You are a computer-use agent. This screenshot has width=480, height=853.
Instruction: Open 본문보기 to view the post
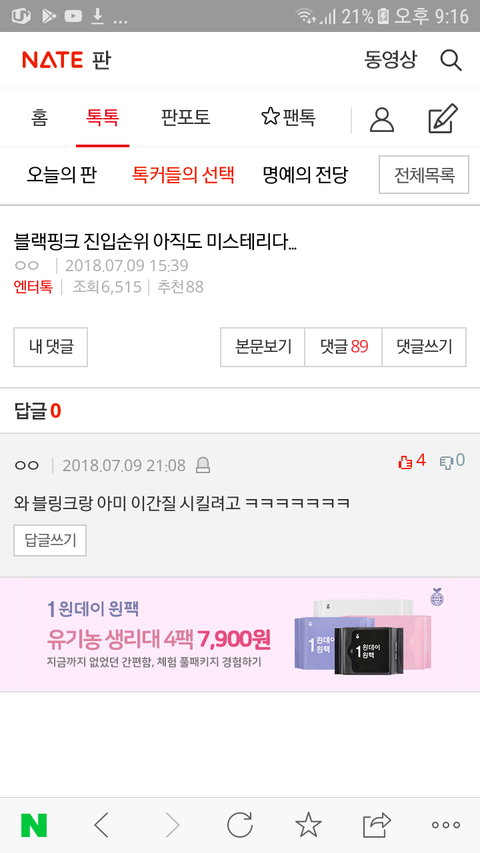coord(262,347)
